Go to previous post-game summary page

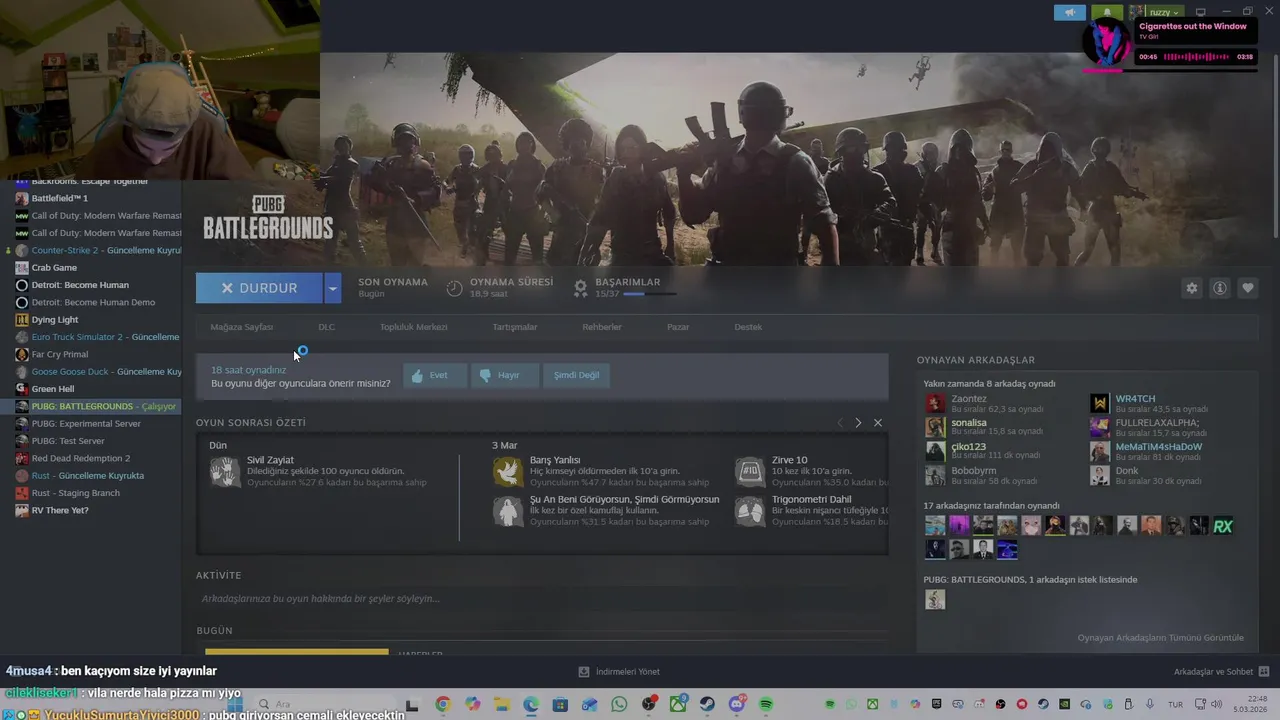[839, 423]
